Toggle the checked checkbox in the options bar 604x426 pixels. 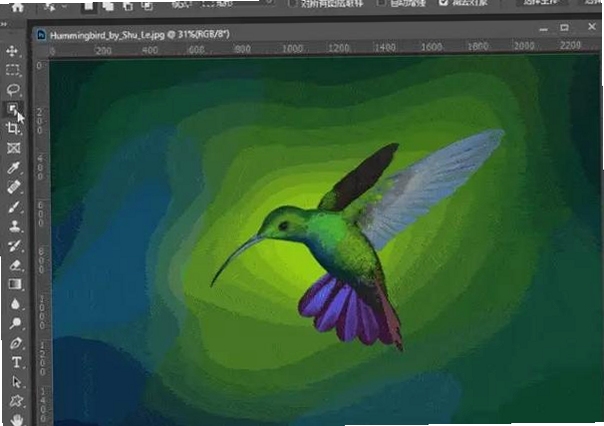[x=443, y=3]
